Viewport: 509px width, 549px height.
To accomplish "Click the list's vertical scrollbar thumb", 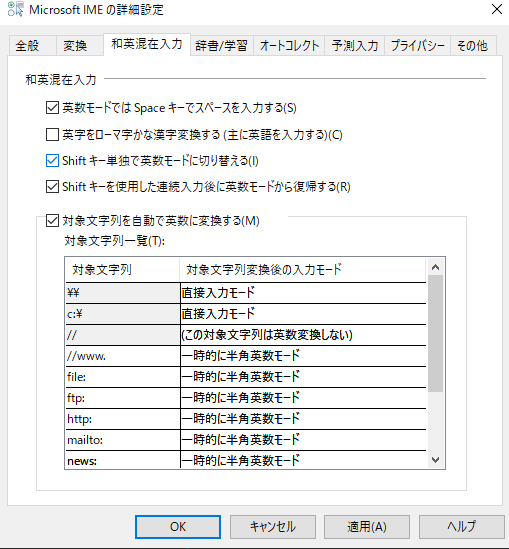I will [x=435, y=333].
